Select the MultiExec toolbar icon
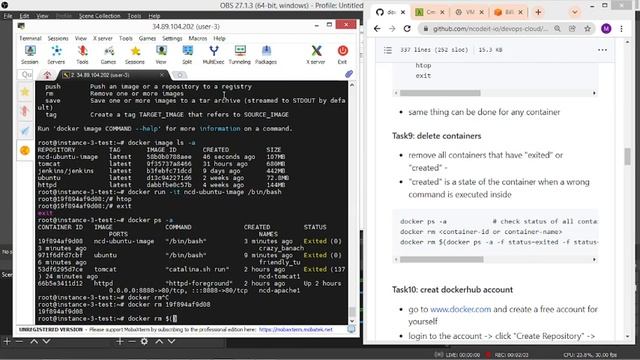 213,55
